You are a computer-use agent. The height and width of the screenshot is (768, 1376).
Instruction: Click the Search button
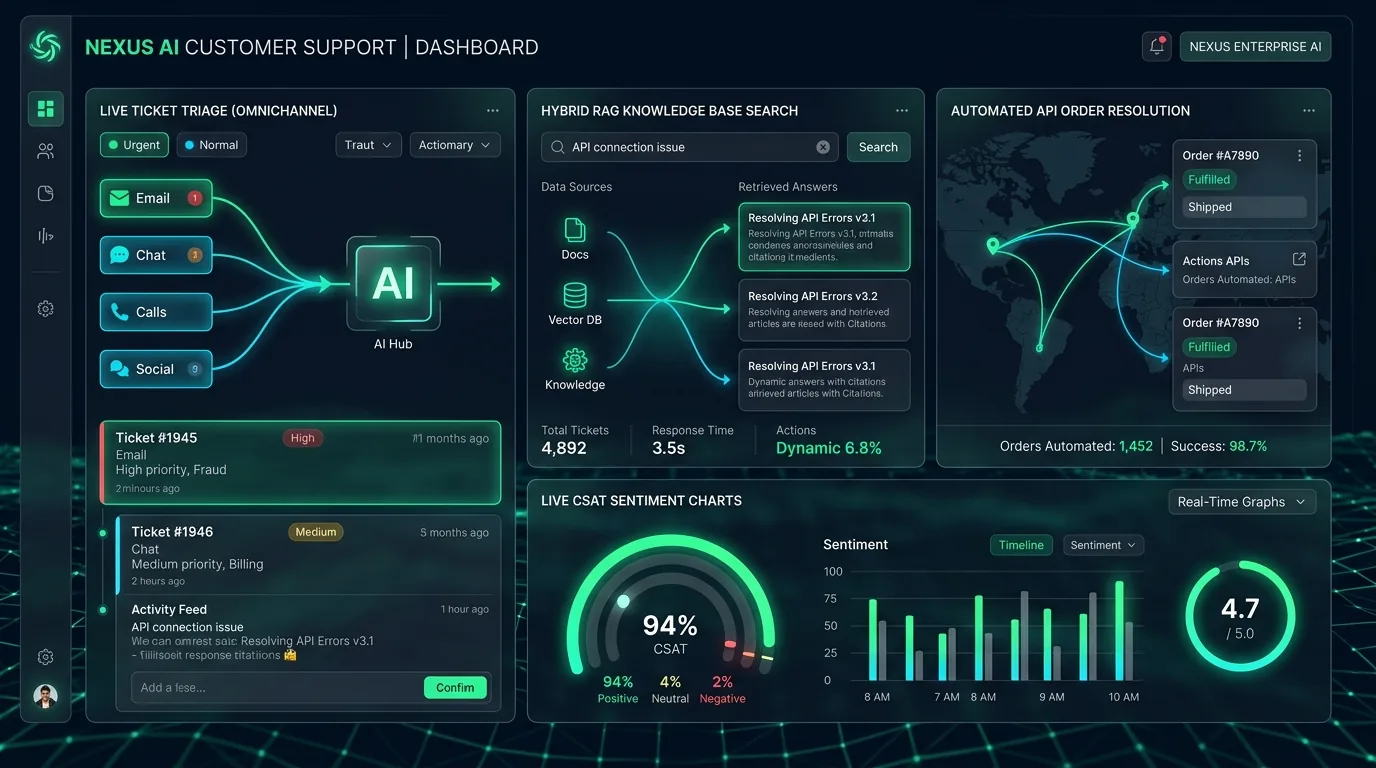pos(878,147)
